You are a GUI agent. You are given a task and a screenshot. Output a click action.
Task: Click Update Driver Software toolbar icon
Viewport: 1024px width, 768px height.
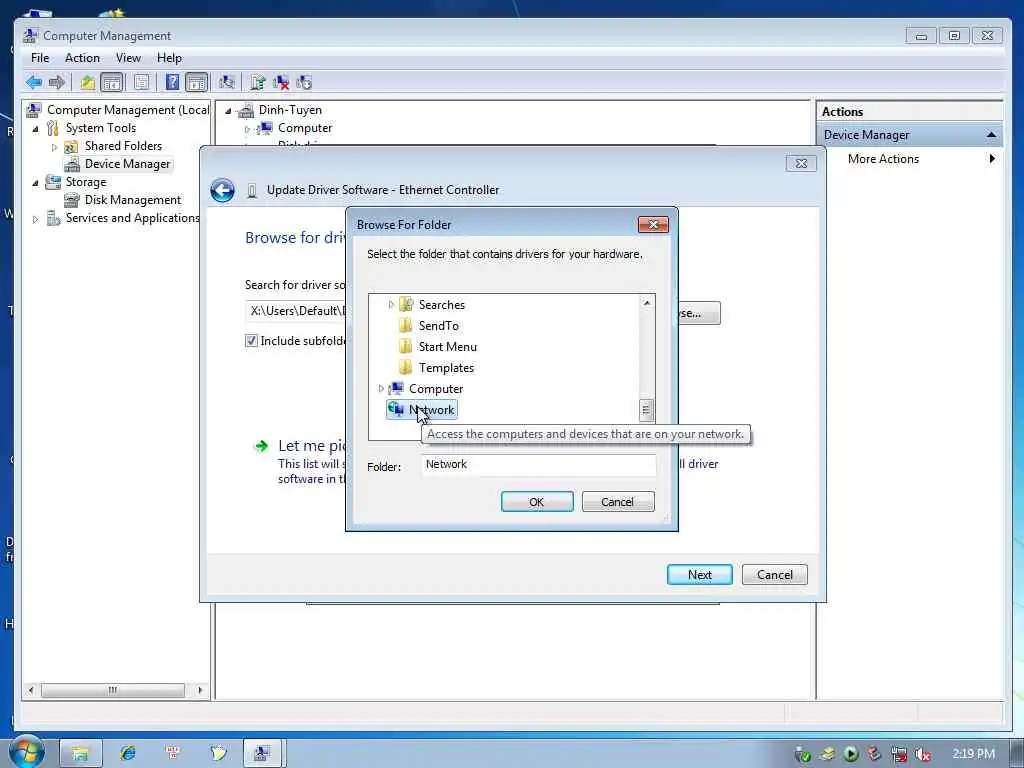coord(258,82)
